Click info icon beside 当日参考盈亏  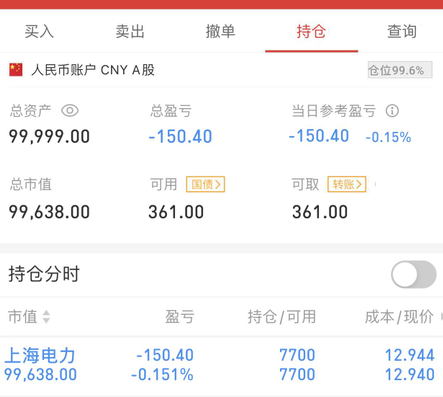click(392, 111)
